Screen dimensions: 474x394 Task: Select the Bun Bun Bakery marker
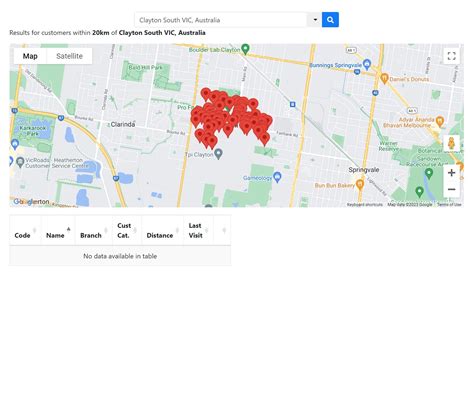360,184
